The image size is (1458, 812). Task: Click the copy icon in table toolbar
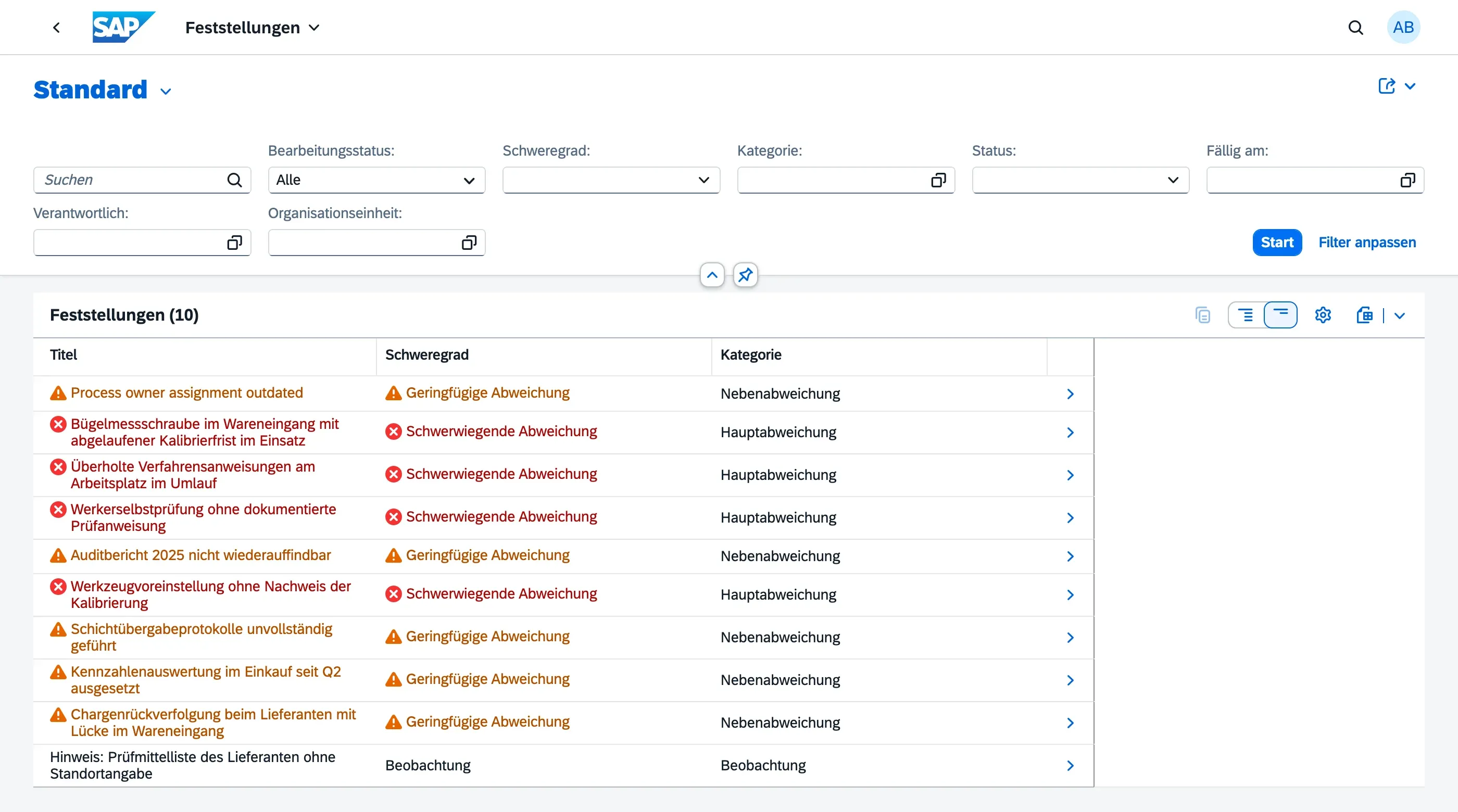(1203, 315)
